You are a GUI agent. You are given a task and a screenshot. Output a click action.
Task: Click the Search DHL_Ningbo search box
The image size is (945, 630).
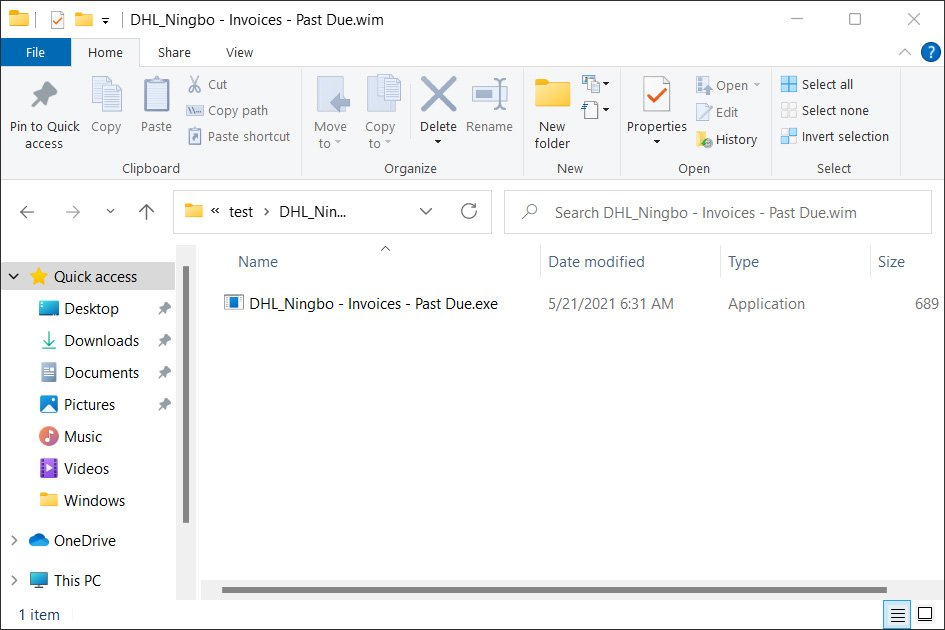pyautogui.click(x=718, y=212)
